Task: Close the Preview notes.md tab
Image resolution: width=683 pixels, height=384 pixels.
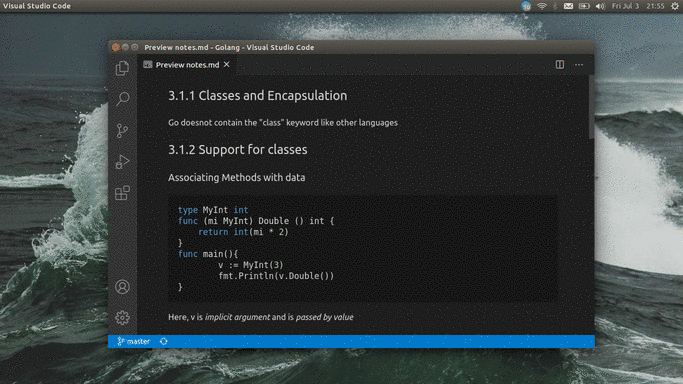Action: [x=227, y=64]
